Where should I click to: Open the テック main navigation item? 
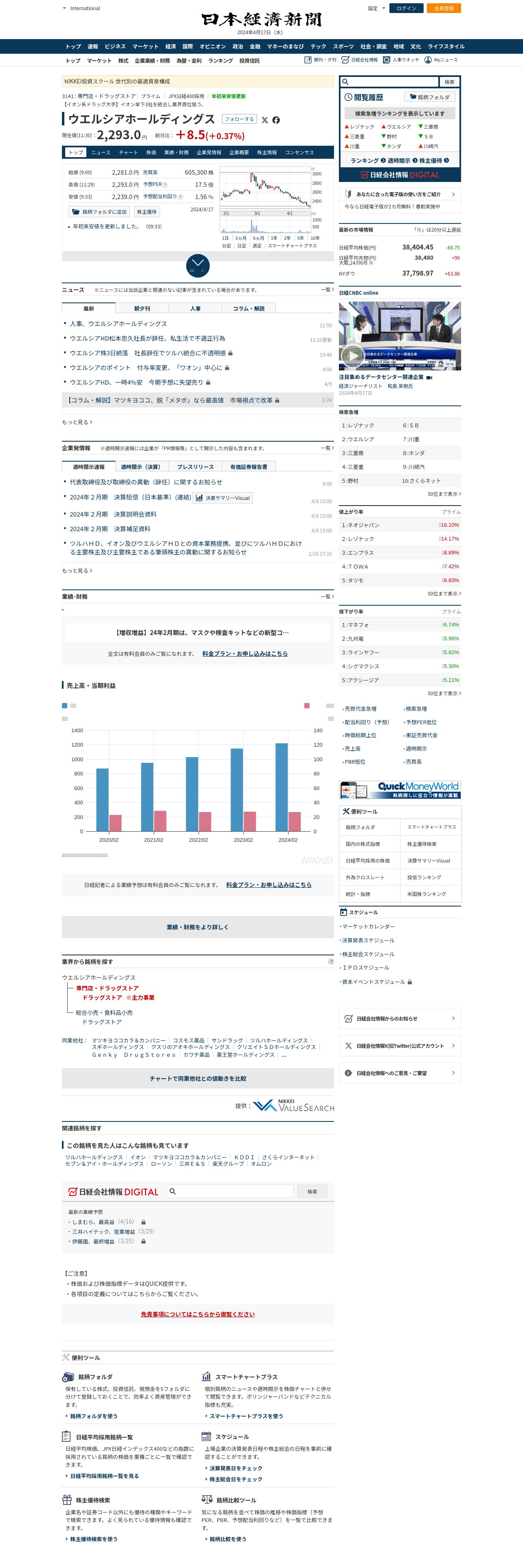[318, 46]
